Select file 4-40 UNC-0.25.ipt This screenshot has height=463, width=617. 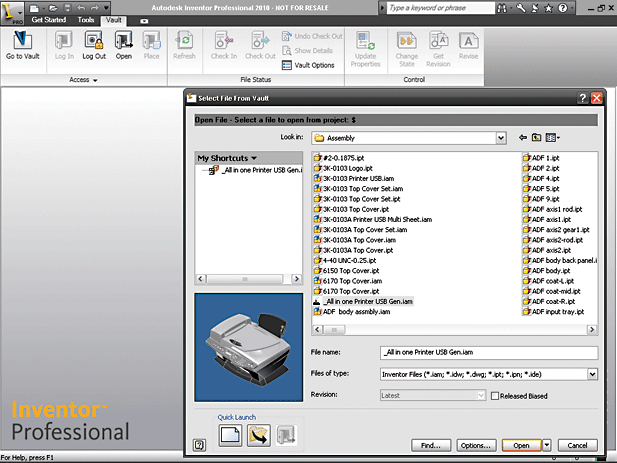[x=345, y=260]
